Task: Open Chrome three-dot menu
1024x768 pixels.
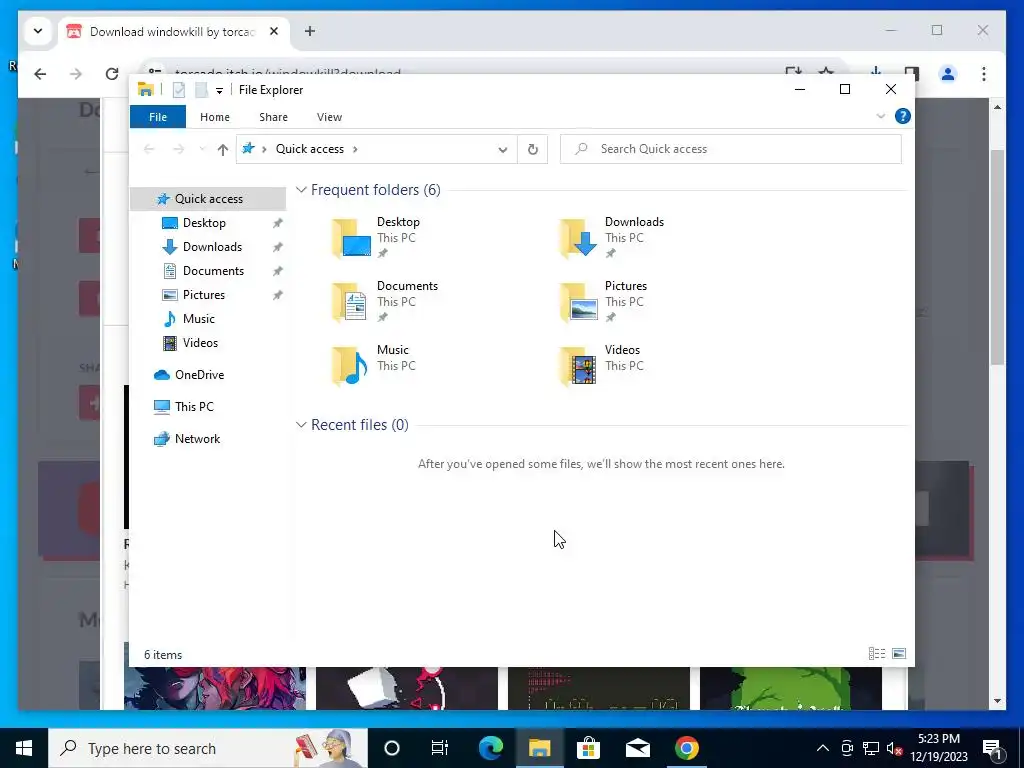Action: pyautogui.click(x=984, y=74)
